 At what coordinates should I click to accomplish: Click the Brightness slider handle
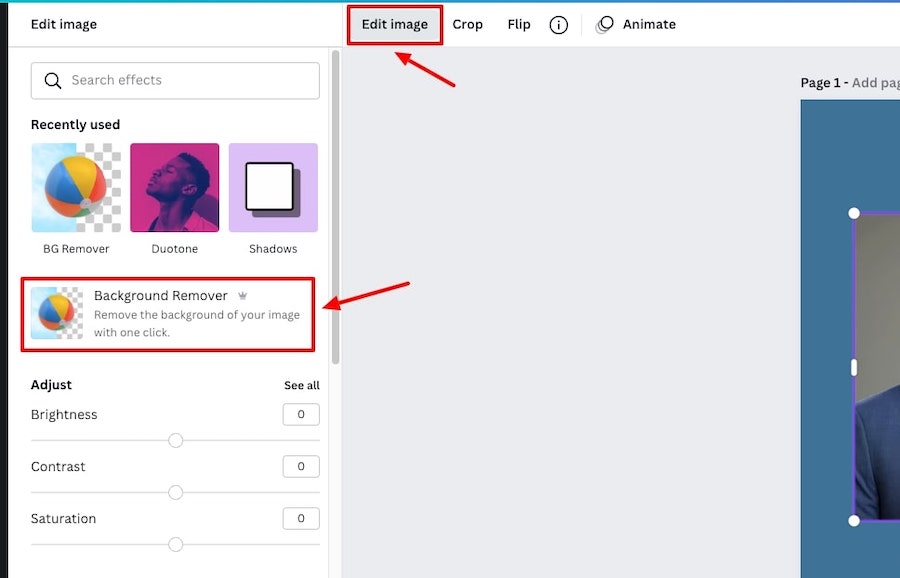point(176,440)
